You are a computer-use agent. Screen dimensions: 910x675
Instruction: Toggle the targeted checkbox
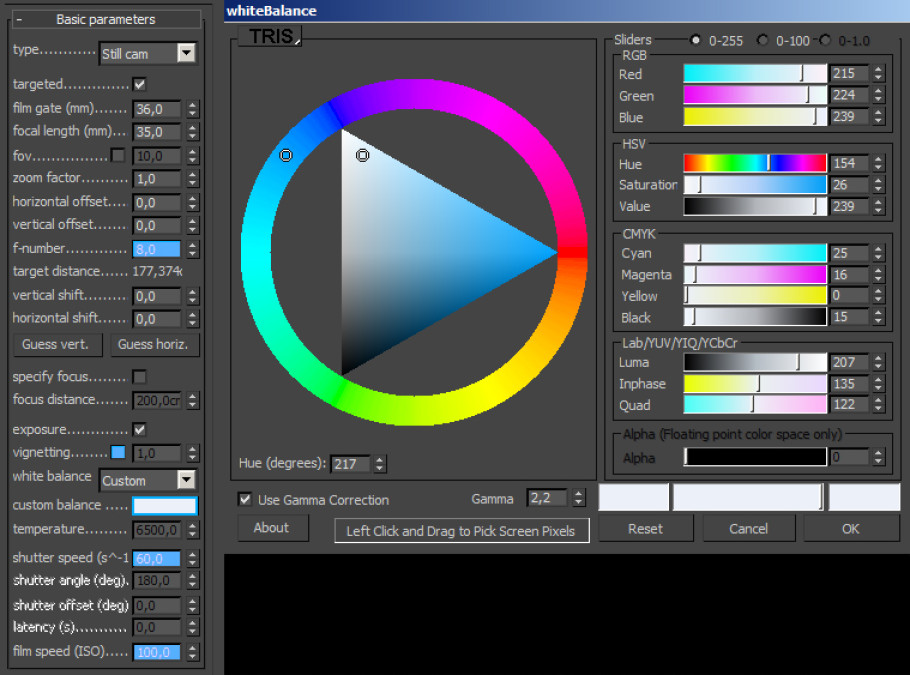139,85
